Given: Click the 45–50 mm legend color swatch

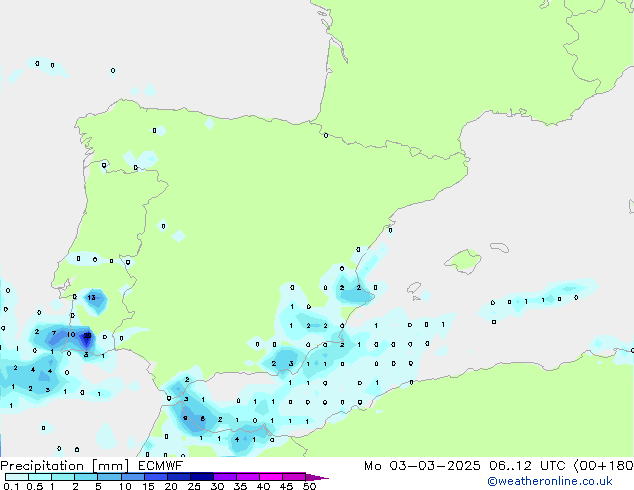Looking at the screenshot, I should coord(294,477).
